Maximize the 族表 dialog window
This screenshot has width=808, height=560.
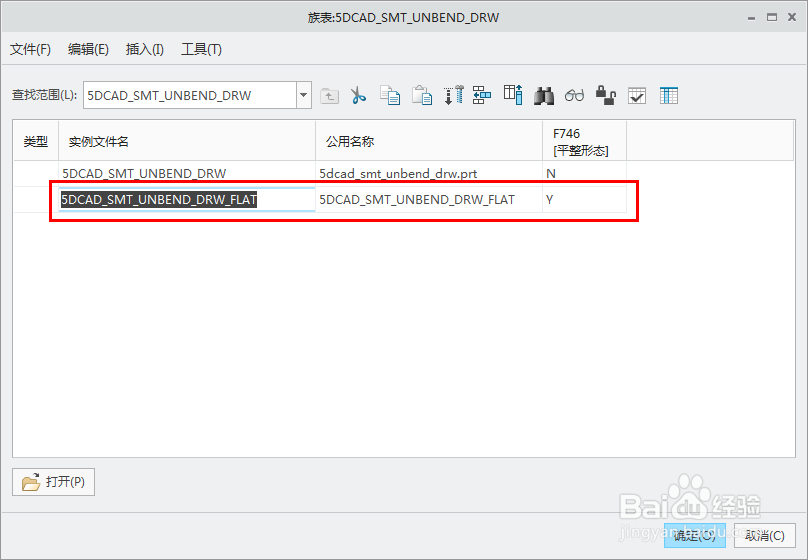coord(771,18)
